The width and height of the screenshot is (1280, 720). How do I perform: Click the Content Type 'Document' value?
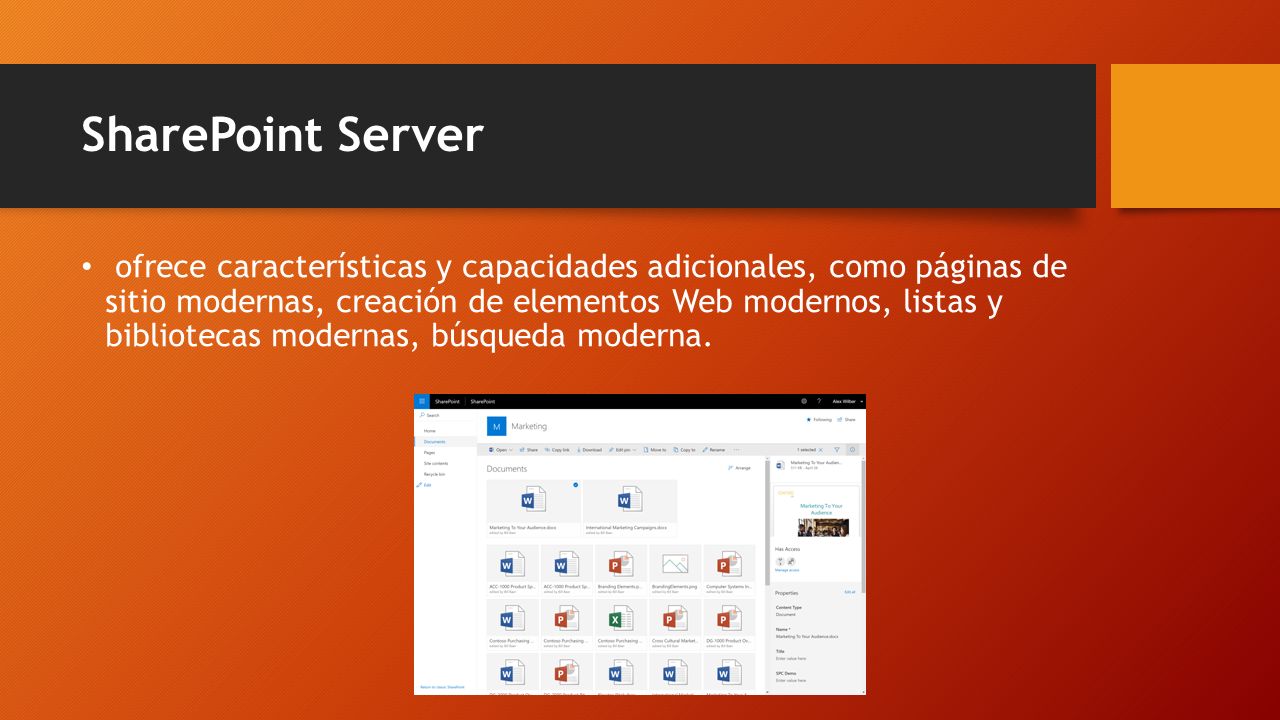(x=786, y=615)
